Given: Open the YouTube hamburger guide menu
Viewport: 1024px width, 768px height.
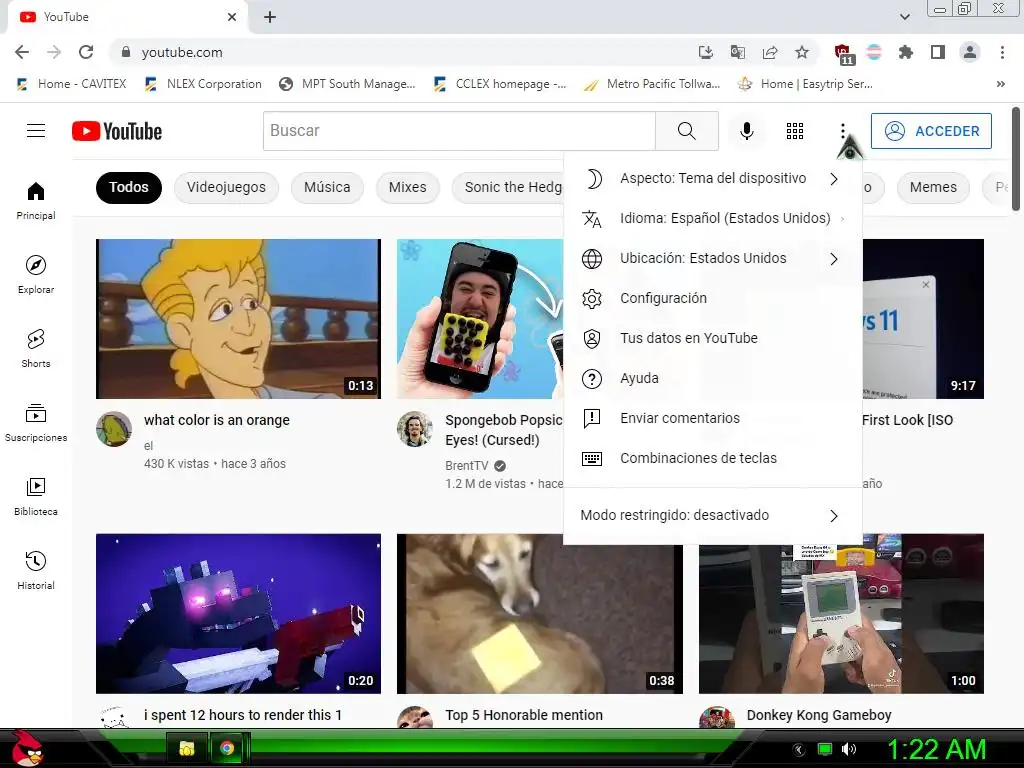Looking at the screenshot, I should [x=36, y=131].
